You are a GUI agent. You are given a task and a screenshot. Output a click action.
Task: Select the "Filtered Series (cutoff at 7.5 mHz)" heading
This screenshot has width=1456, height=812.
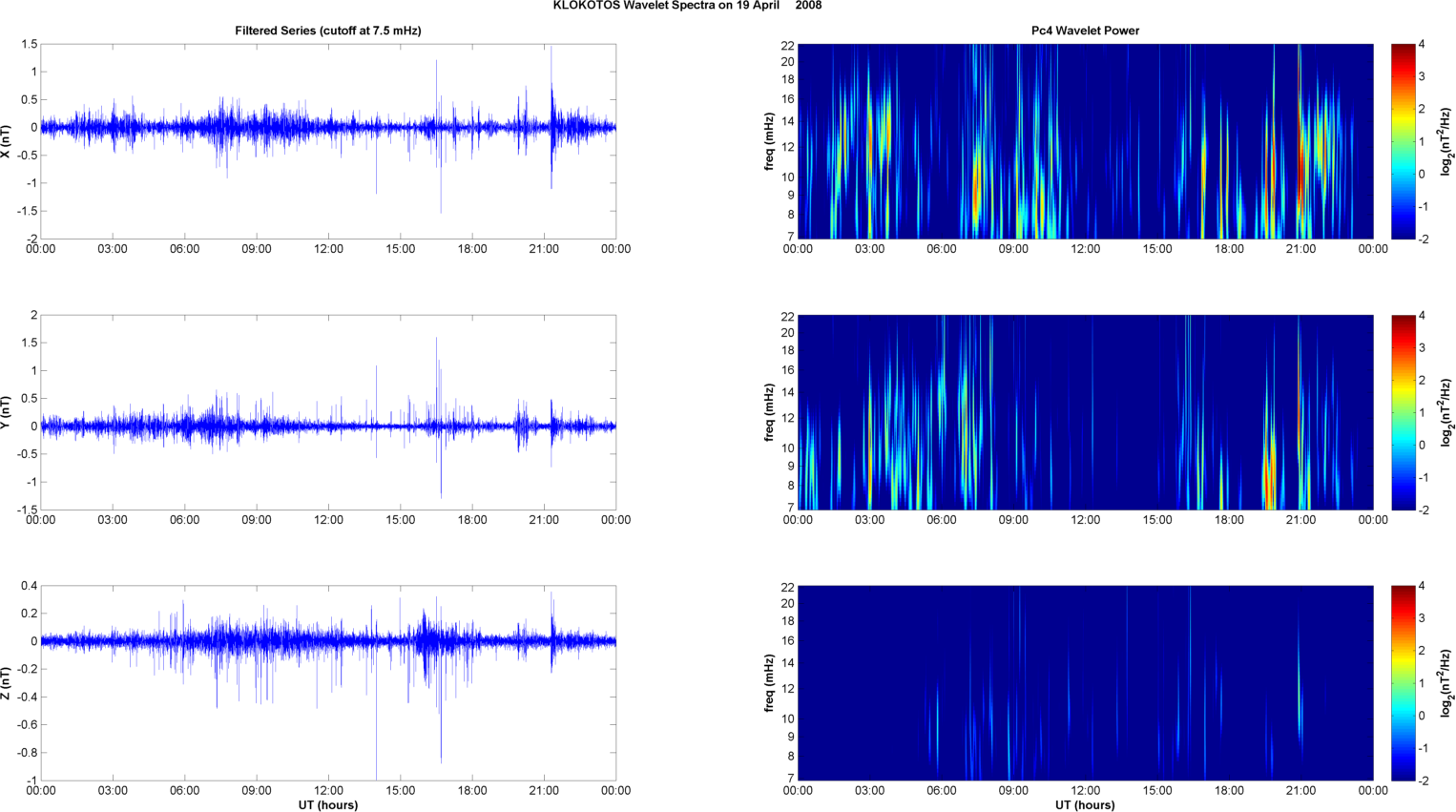(328, 31)
